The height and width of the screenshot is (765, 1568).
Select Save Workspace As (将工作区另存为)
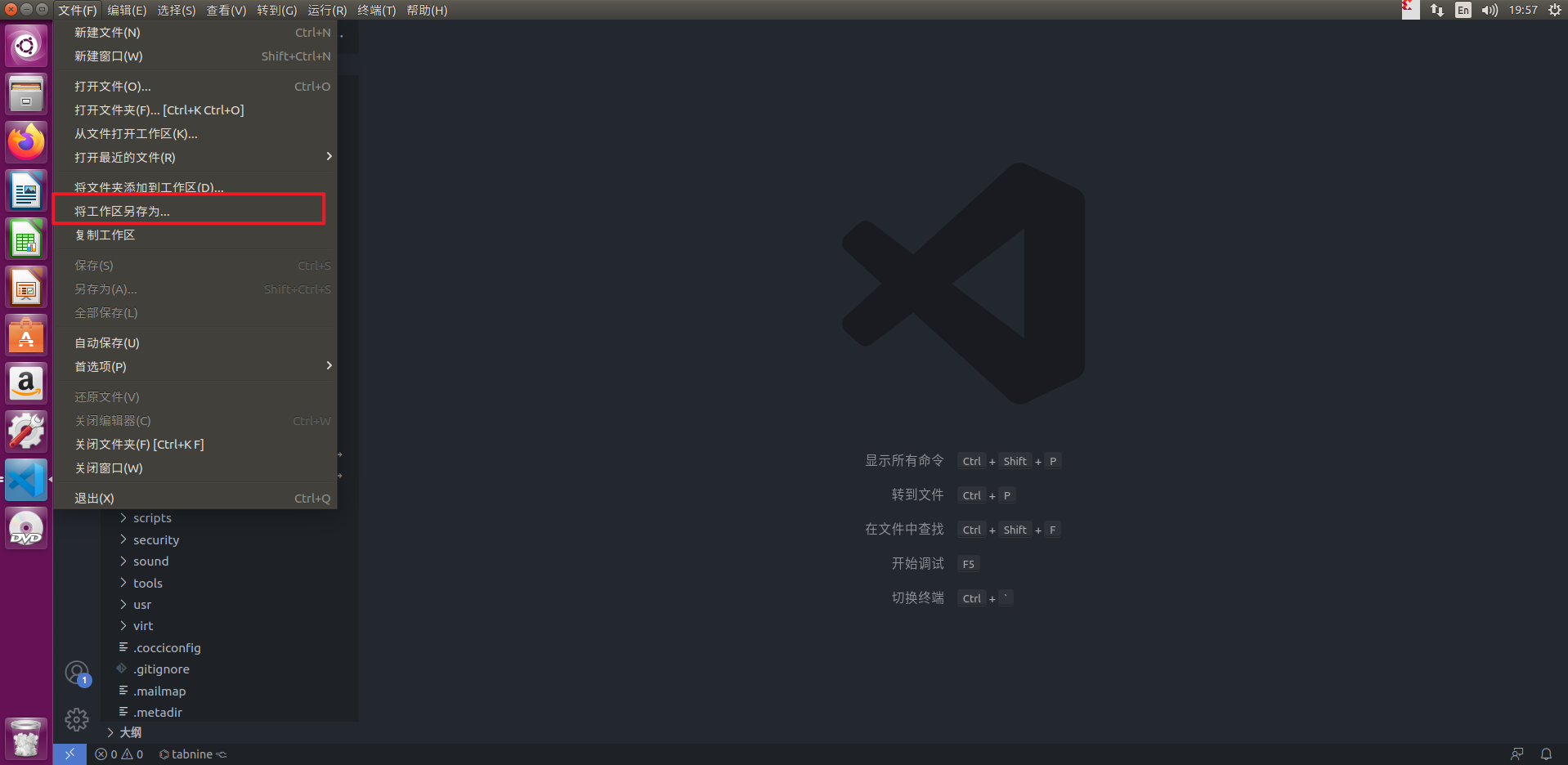pos(195,212)
